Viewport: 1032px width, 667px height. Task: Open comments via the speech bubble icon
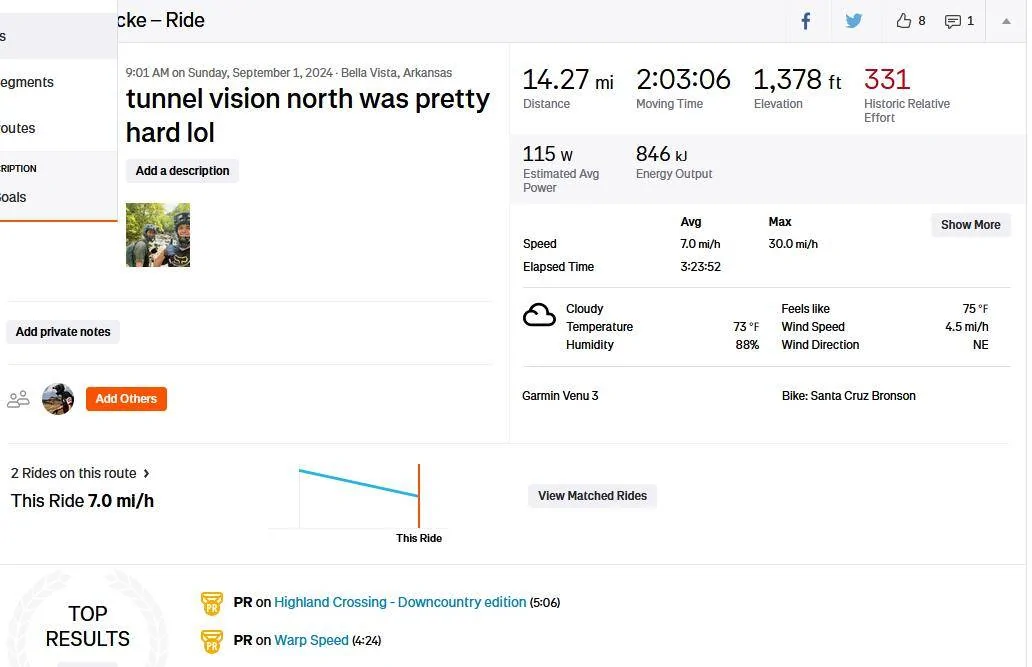click(952, 22)
